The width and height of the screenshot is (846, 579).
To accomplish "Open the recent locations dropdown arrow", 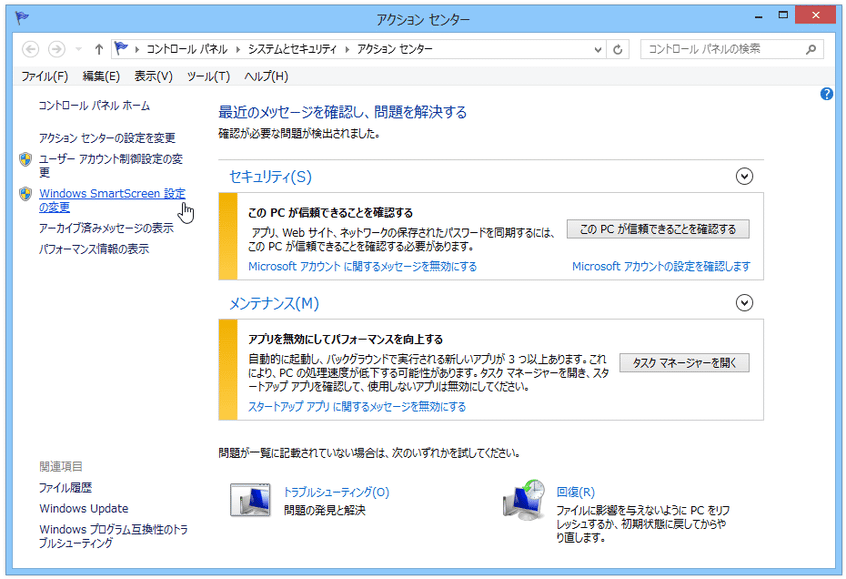I will tap(79, 50).
